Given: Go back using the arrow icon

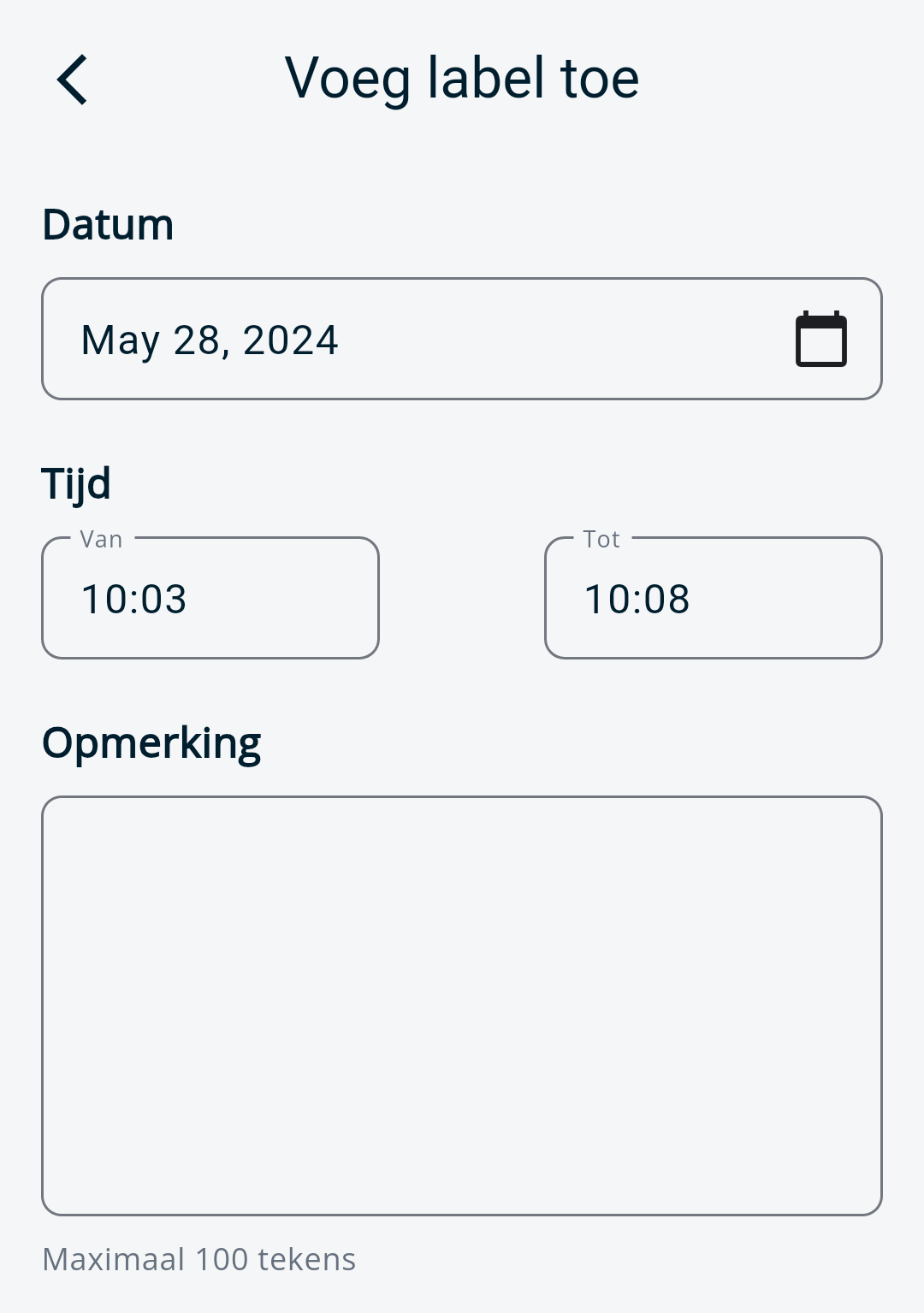Looking at the screenshot, I should pyautogui.click(x=73, y=80).
